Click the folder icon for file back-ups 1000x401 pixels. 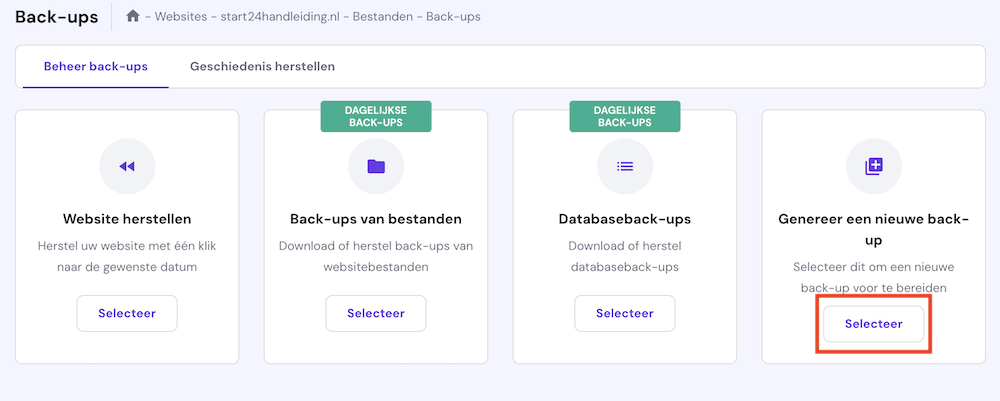click(x=376, y=166)
